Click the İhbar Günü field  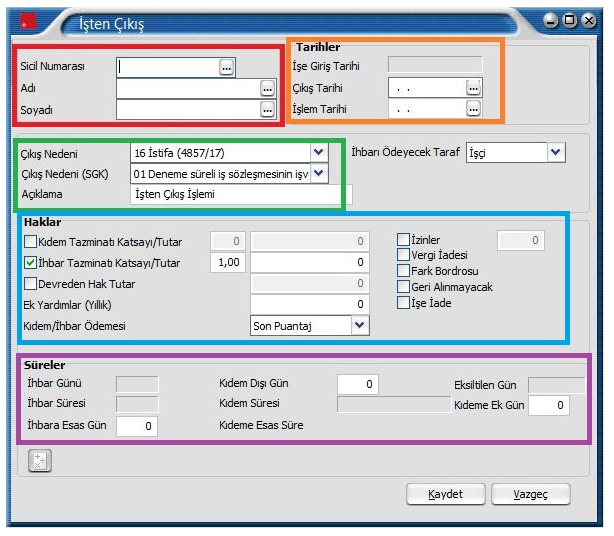click(137, 384)
